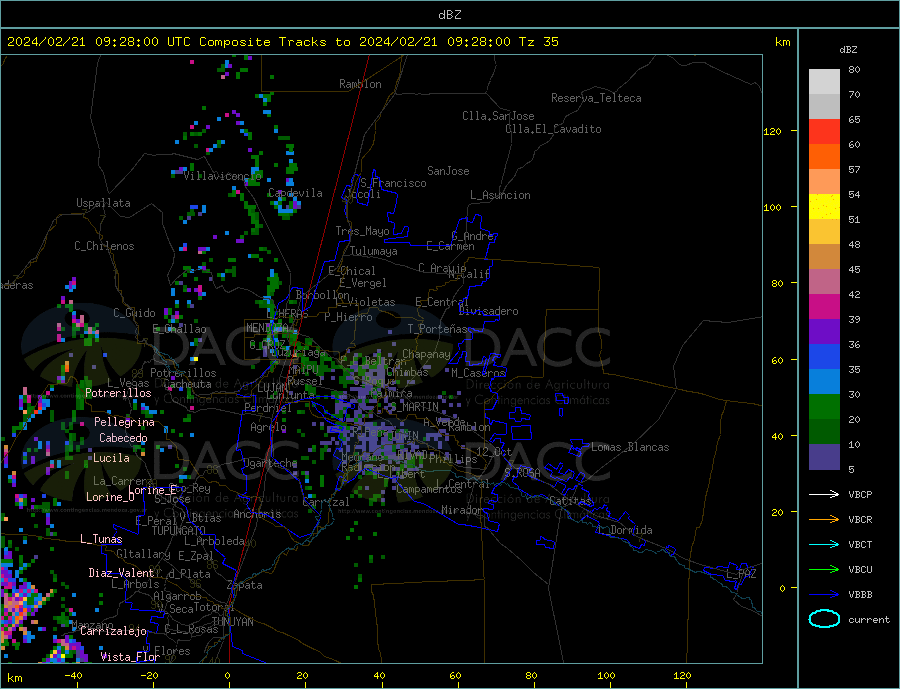Click the orange VBCR arrow in legend
This screenshot has width=900, height=689.
tap(824, 520)
